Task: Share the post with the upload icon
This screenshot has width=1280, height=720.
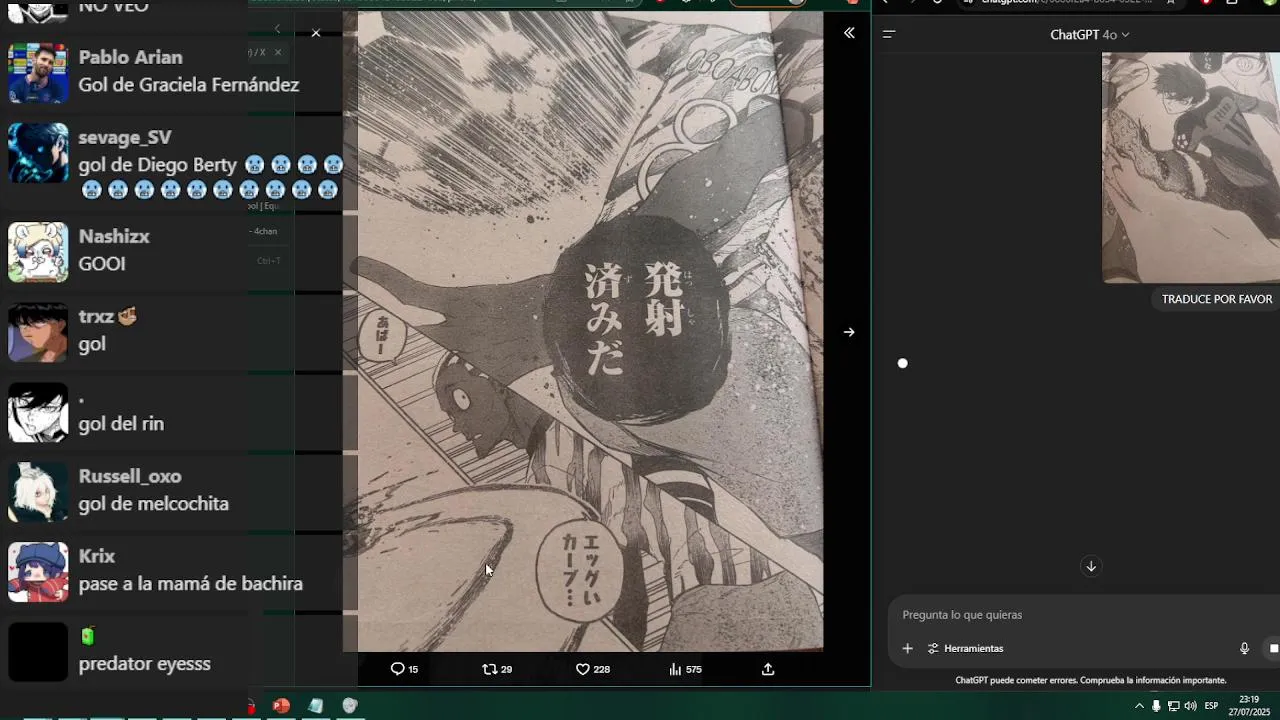Action: [768, 669]
